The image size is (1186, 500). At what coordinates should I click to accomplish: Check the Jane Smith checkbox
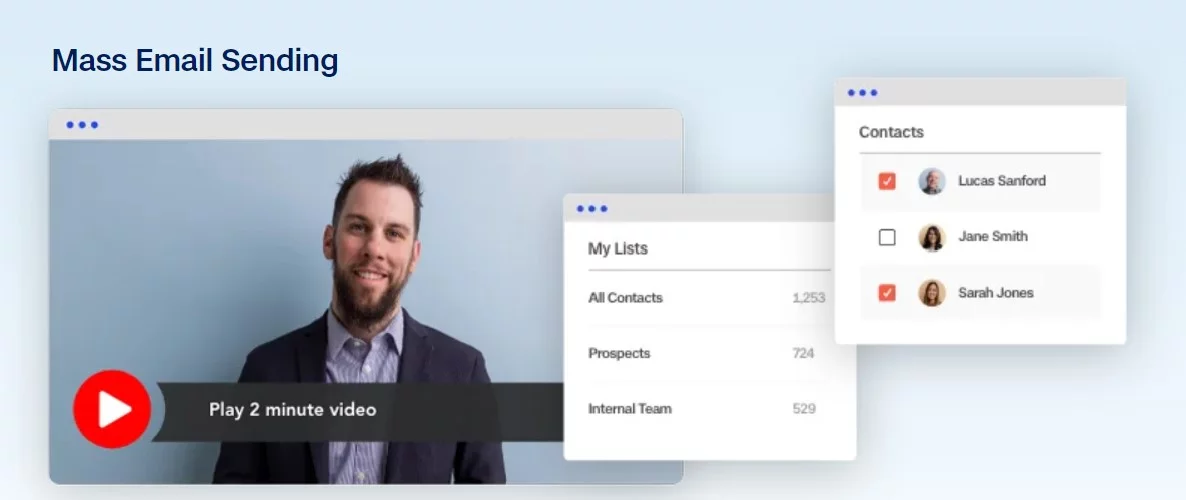tap(887, 238)
